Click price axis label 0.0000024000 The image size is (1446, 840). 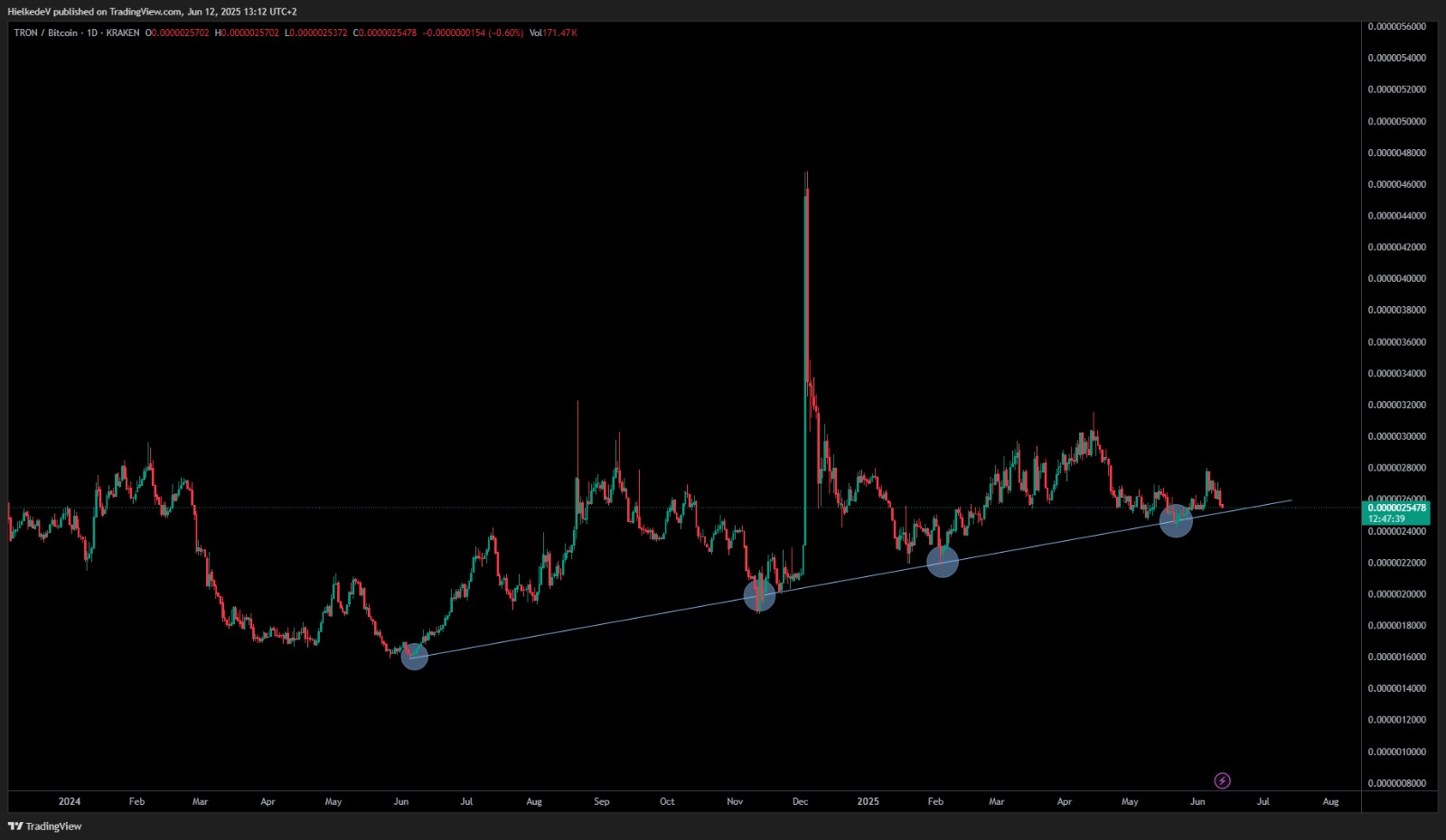[x=1396, y=531]
